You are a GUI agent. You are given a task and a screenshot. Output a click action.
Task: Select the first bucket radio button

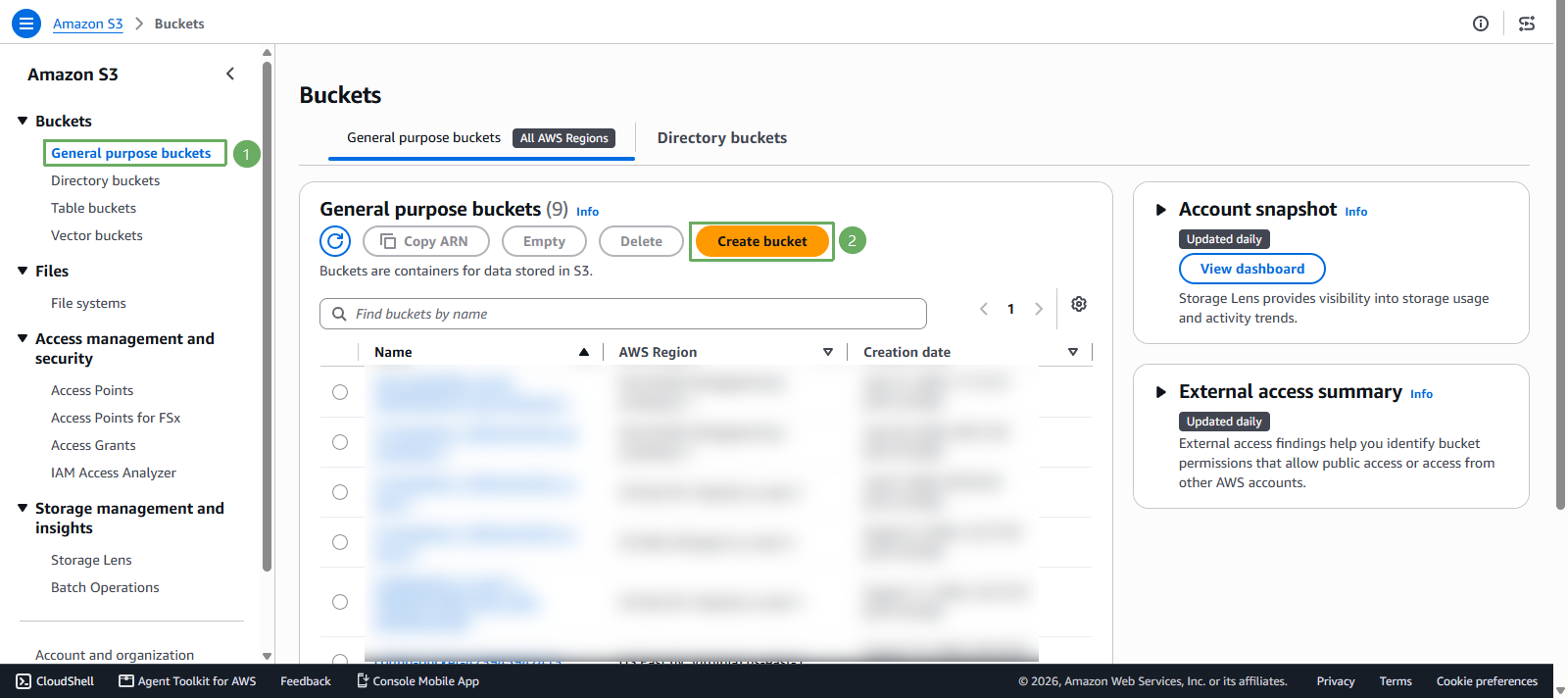pyautogui.click(x=340, y=392)
